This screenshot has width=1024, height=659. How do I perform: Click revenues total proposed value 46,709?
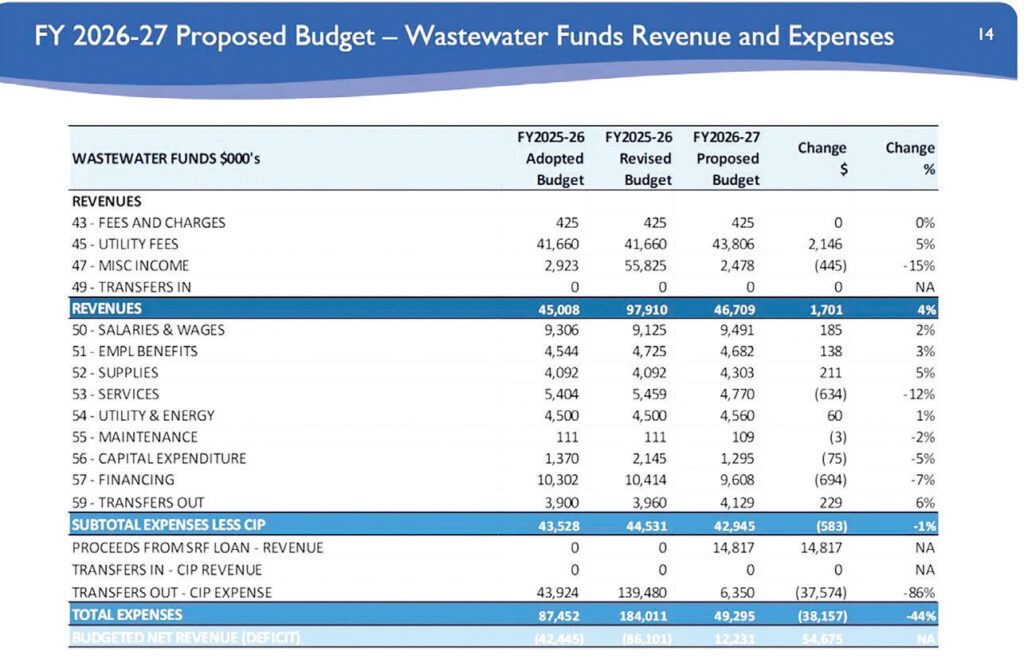click(734, 310)
